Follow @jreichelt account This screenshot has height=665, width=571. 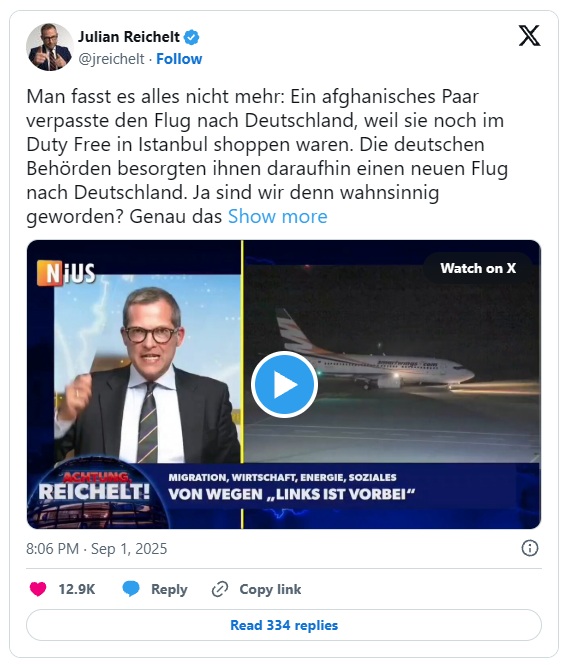click(x=179, y=59)
